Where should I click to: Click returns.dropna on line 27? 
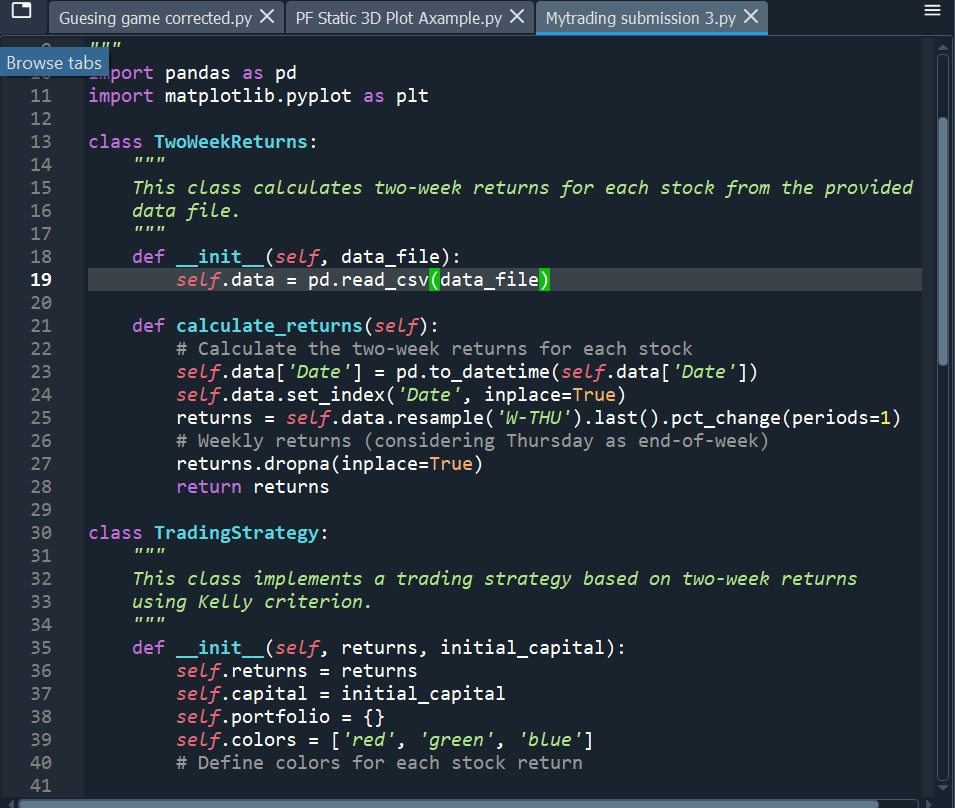253,464
